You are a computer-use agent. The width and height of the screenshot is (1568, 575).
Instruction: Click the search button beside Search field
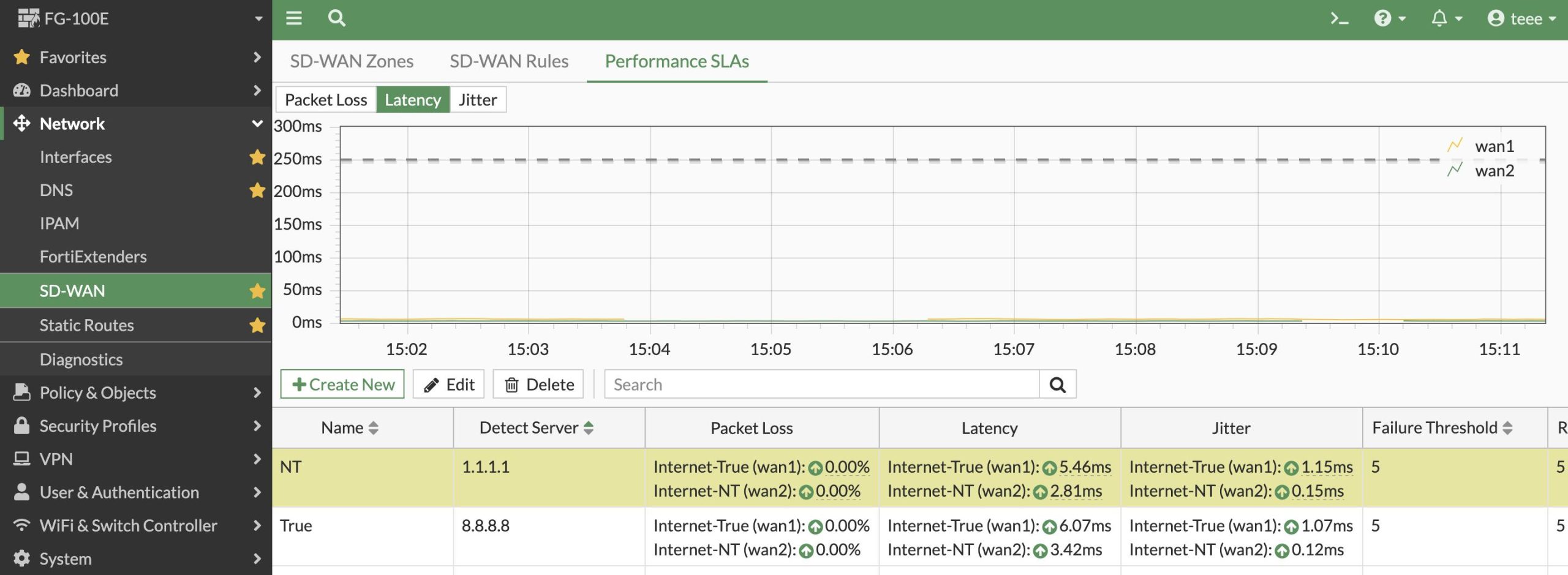pyautogui.click(x=1057, y=385)
